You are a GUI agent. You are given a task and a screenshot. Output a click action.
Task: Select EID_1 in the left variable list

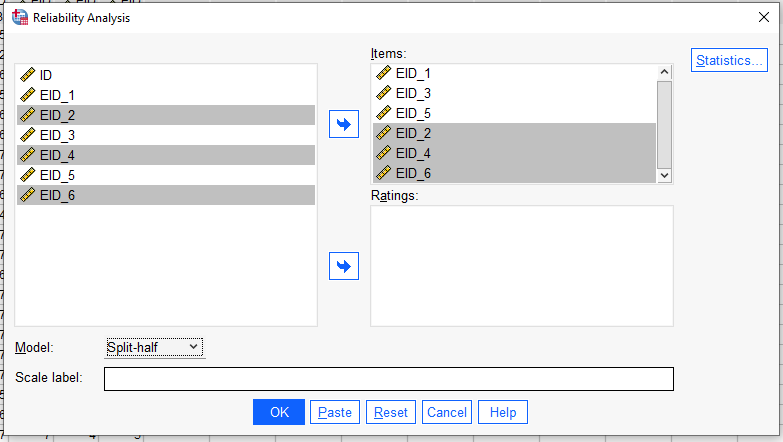pyautogui.click(x=57, y=95)
